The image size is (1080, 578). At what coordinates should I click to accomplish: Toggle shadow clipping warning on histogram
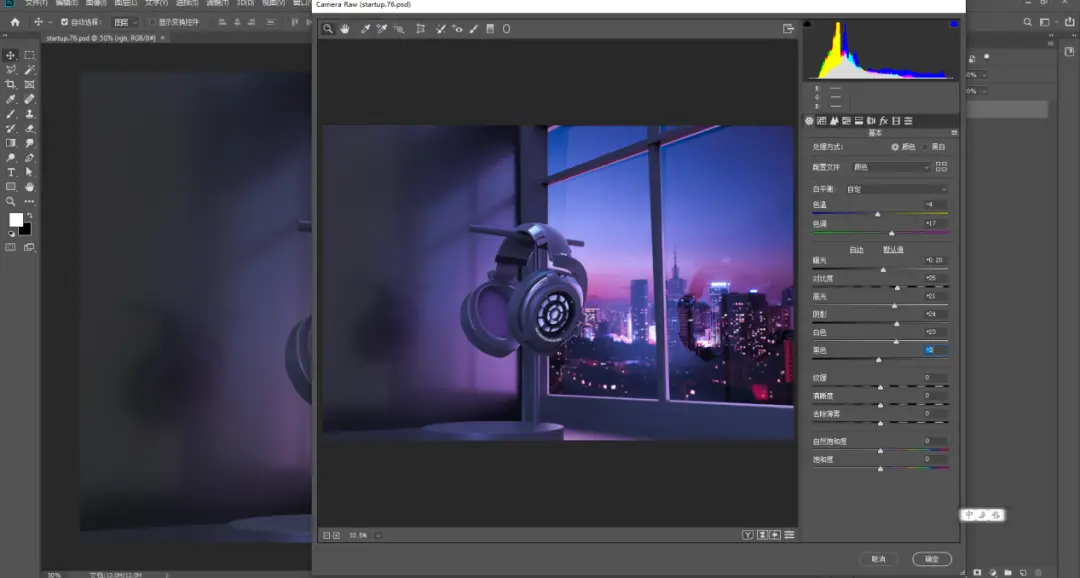click(808, 24)
